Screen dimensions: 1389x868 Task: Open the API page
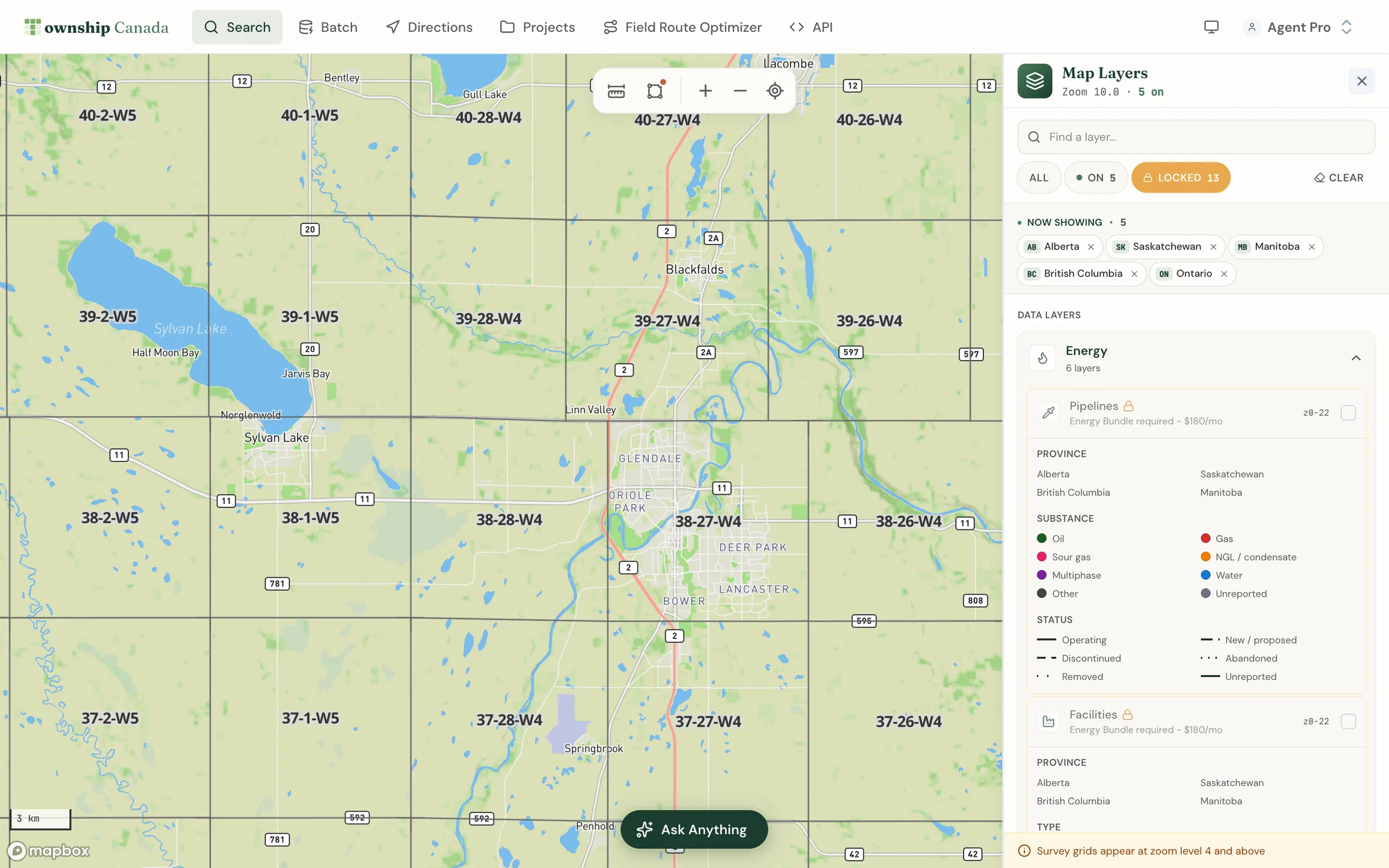pos(811,27)
